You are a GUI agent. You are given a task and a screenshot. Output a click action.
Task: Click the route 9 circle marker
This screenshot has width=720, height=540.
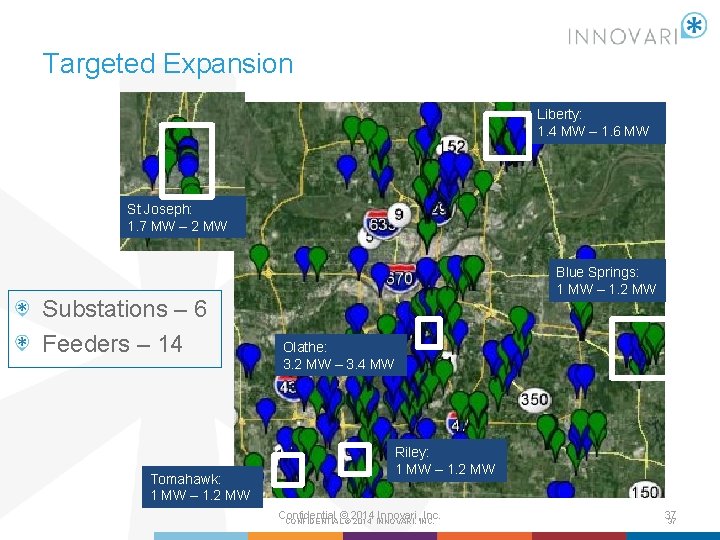tap(399, 214)
